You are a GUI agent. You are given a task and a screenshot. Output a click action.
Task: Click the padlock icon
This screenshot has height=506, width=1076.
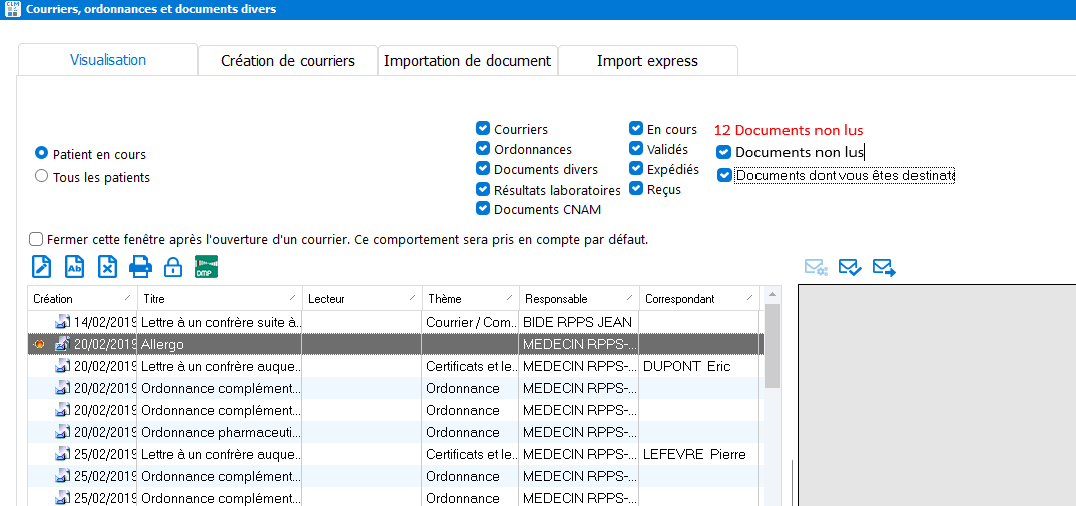(172, 267)
